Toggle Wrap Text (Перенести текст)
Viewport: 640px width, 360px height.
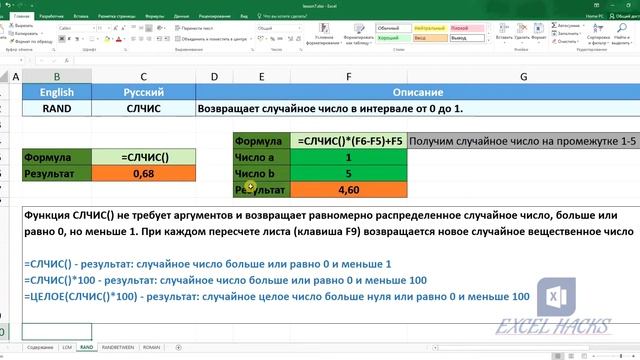tap(194, 28)
